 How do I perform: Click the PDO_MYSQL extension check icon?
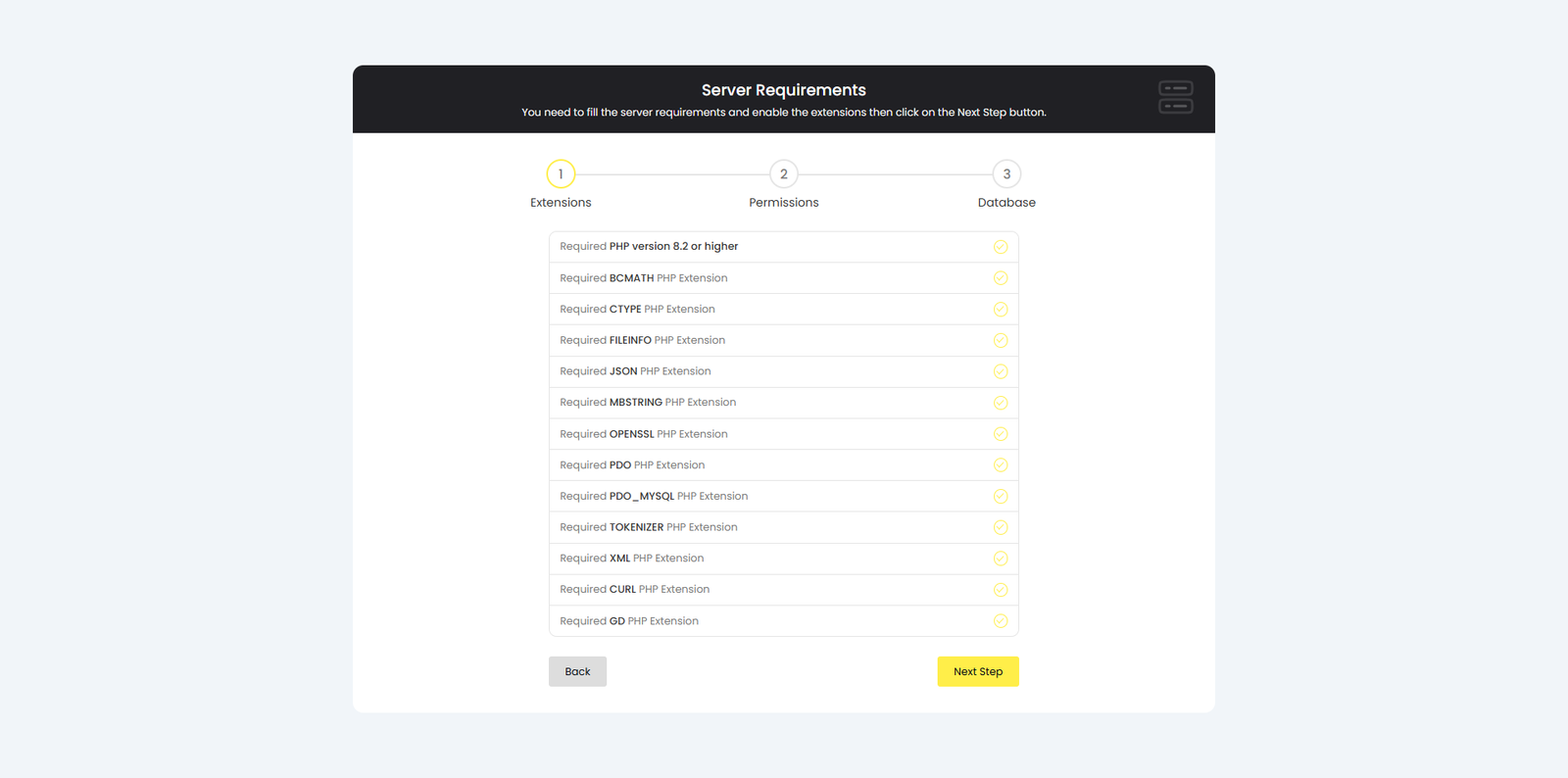[1000, 496]
